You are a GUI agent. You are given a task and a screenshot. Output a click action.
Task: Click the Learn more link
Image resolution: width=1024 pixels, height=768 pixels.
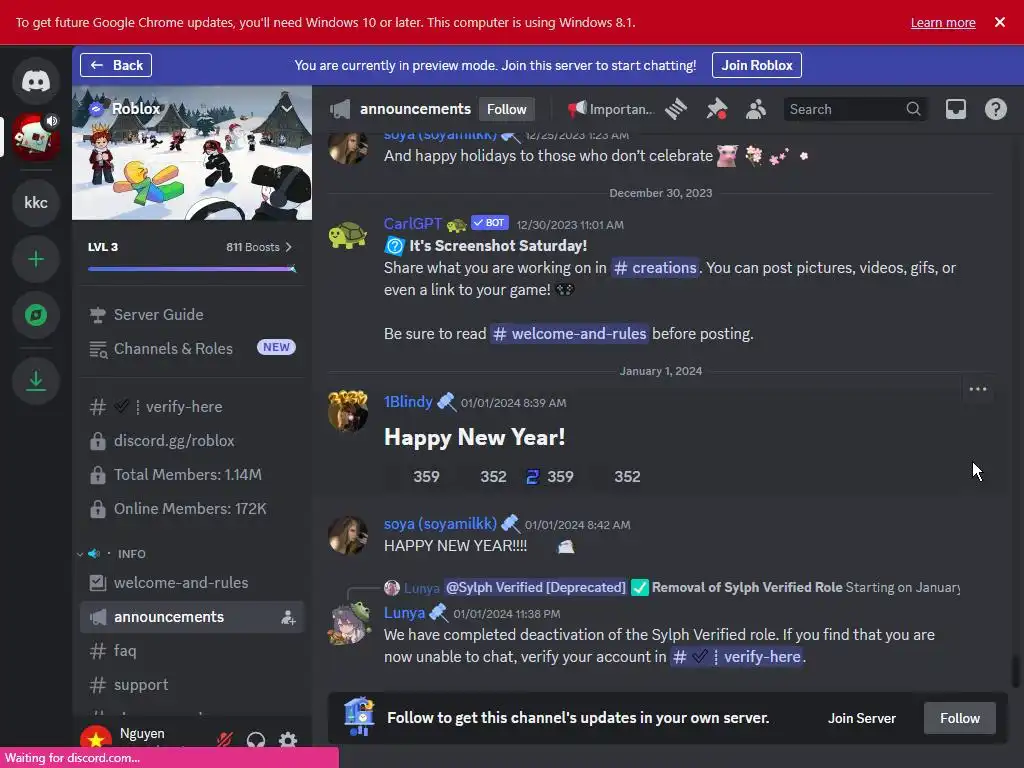pyautogui.click(x=942, y=22)
